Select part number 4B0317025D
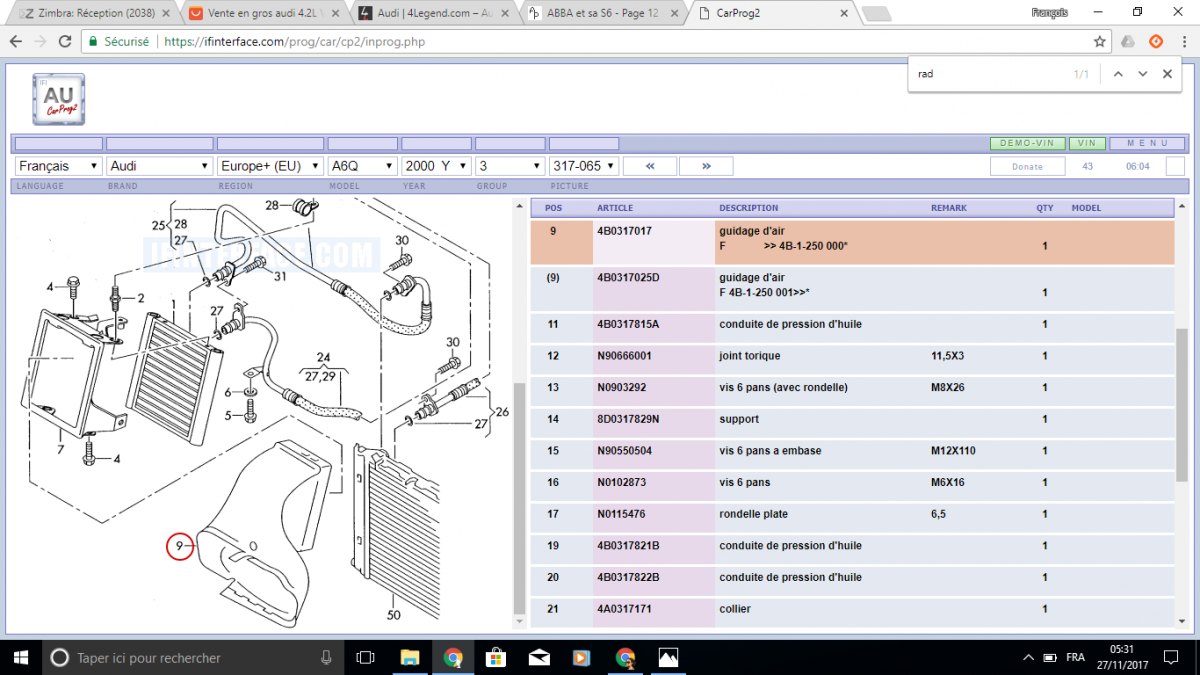This screenshot has width=1200, height=675. 629,277
